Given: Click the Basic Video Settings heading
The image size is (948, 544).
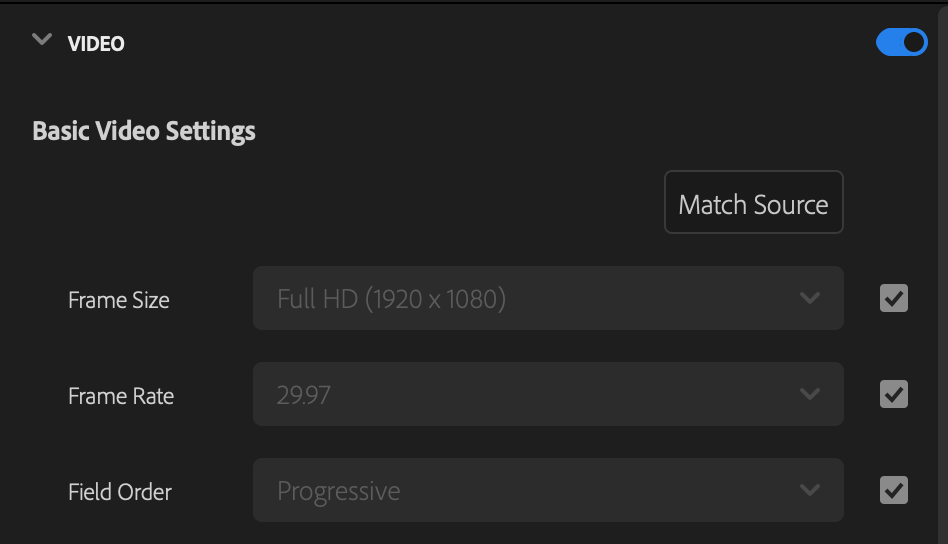Looking at the screenshot, I should (144, 131).
